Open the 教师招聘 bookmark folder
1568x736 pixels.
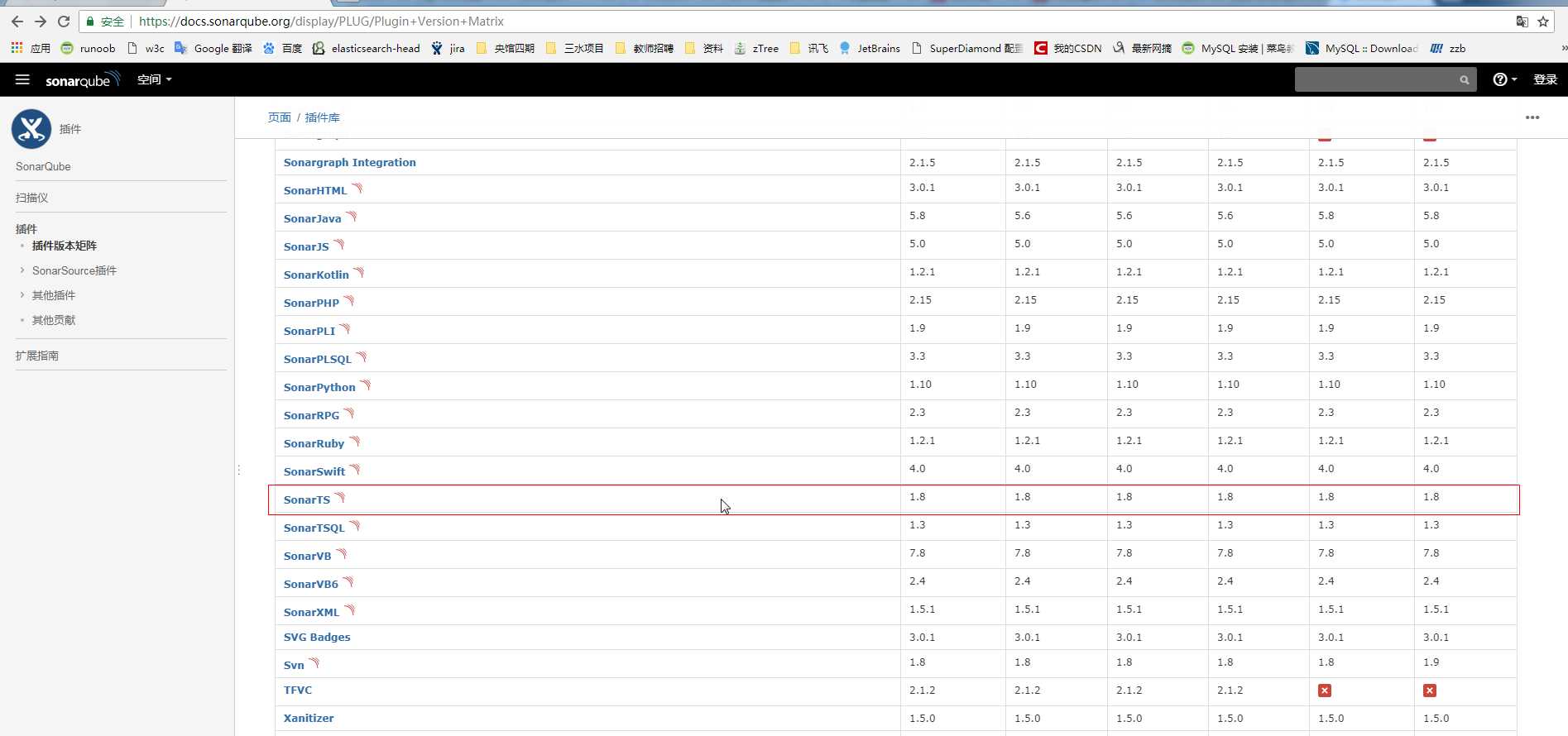(644, 48)
